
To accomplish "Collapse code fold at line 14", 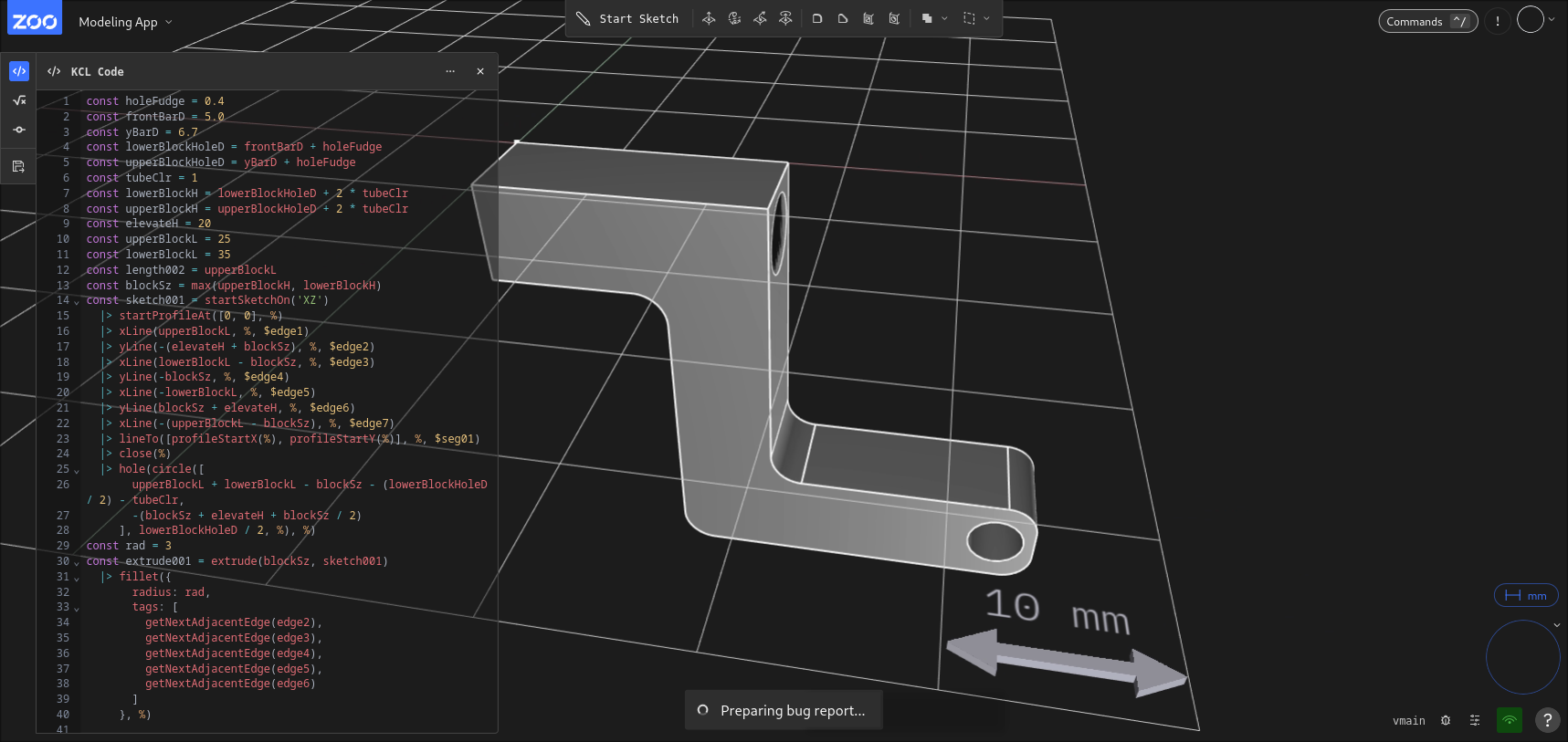I will coord(77,301).
